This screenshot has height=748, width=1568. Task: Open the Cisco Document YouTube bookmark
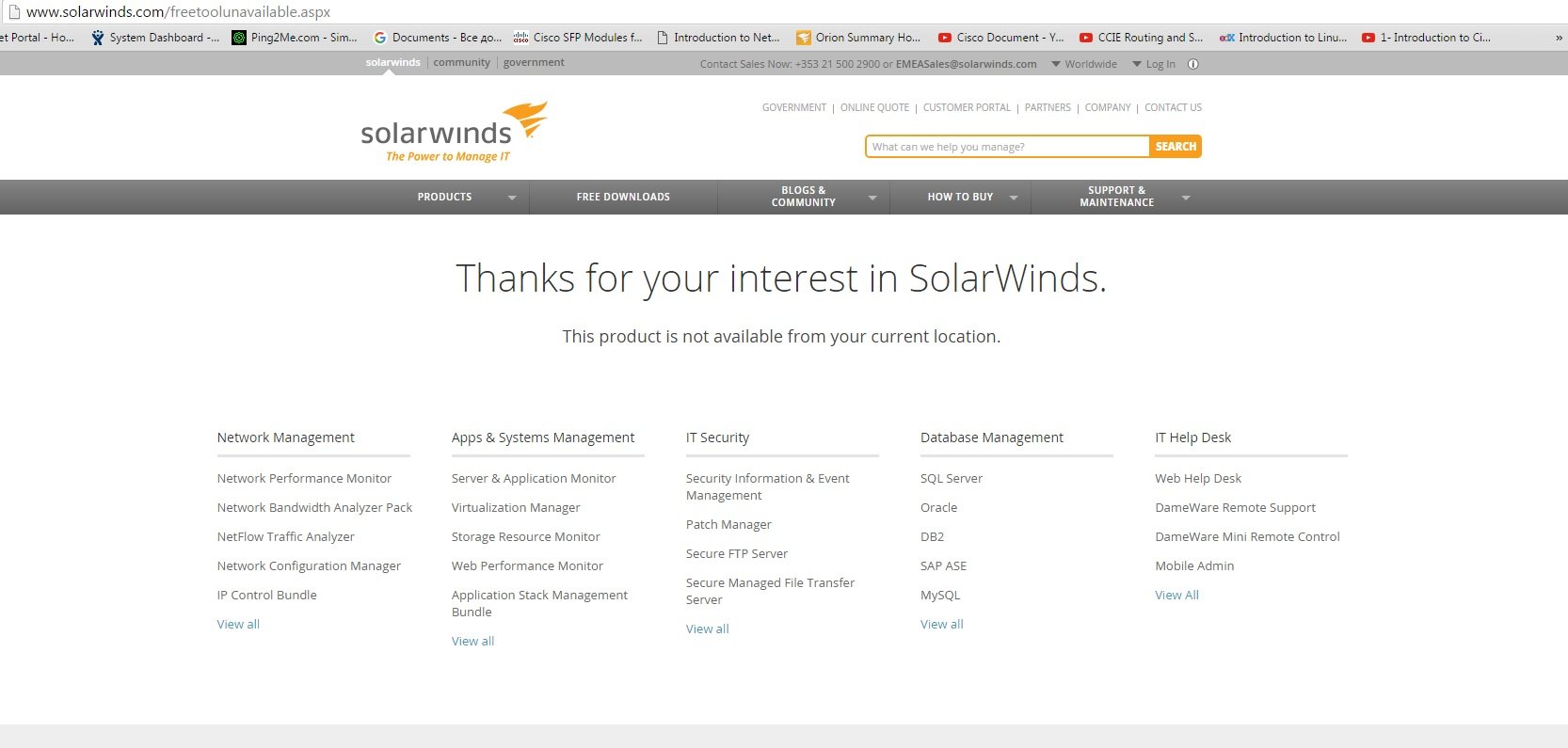(1000, 38)
